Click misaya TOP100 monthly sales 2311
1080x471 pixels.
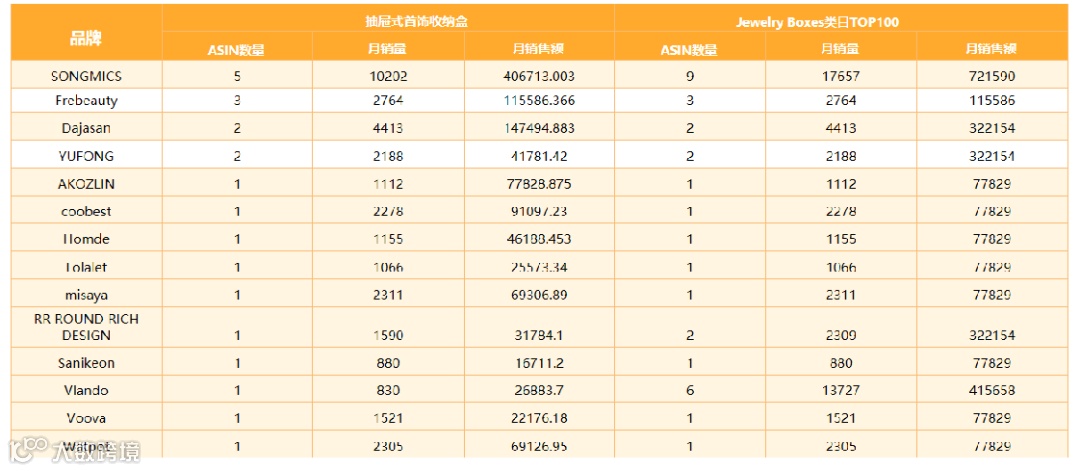pos(839,295)
